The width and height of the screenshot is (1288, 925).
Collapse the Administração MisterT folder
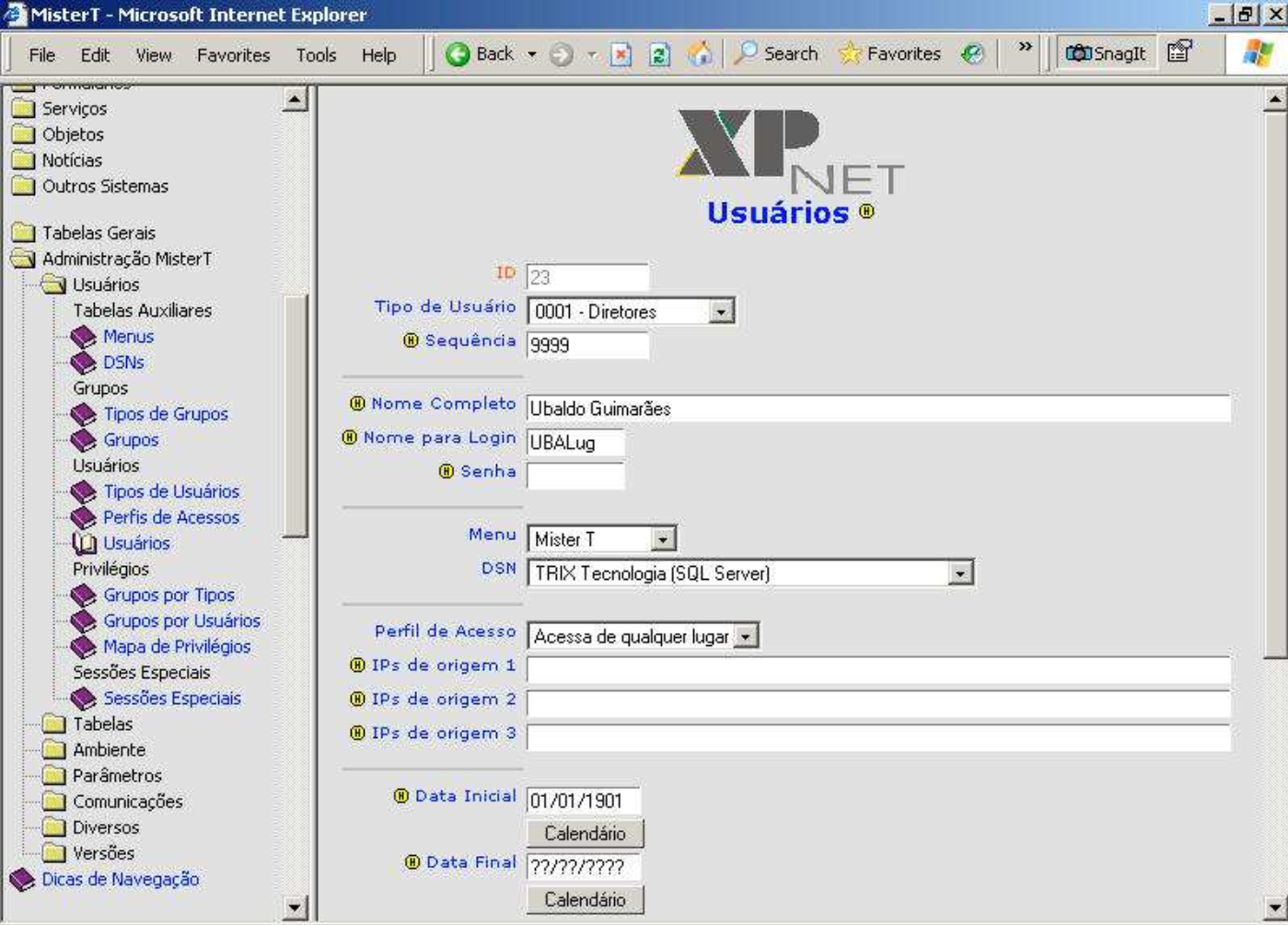23,260
